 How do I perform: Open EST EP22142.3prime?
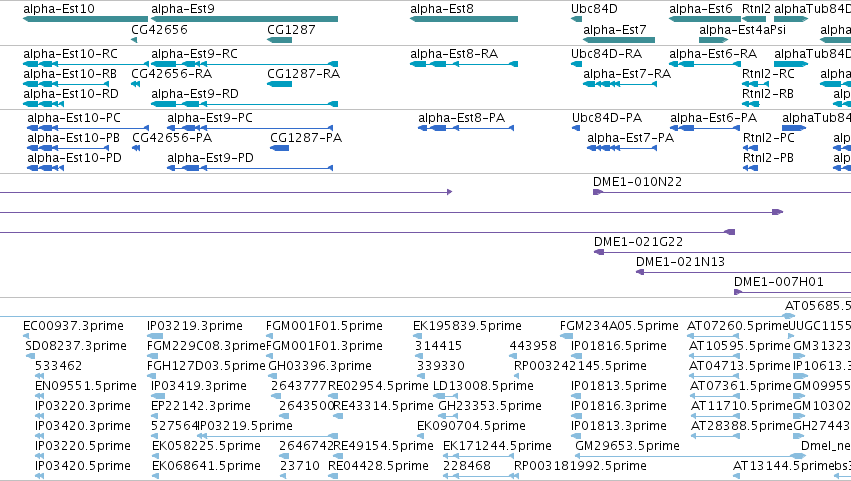pyautogui.click(x=155, y=416)
